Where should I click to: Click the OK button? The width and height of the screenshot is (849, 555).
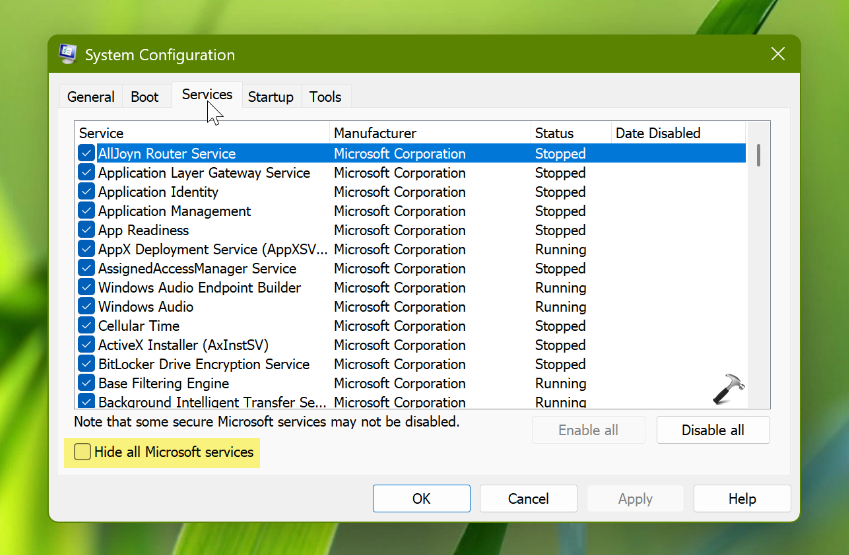421,498
